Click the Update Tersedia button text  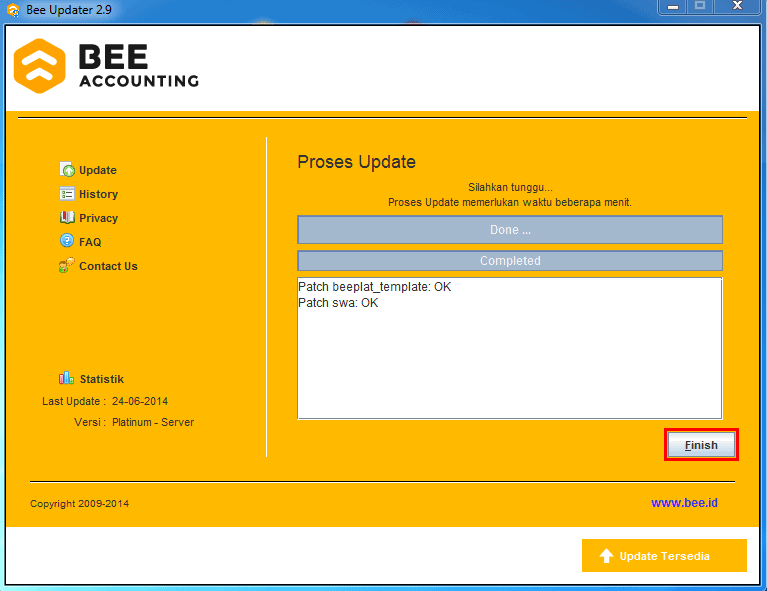(x=664, y=556)
